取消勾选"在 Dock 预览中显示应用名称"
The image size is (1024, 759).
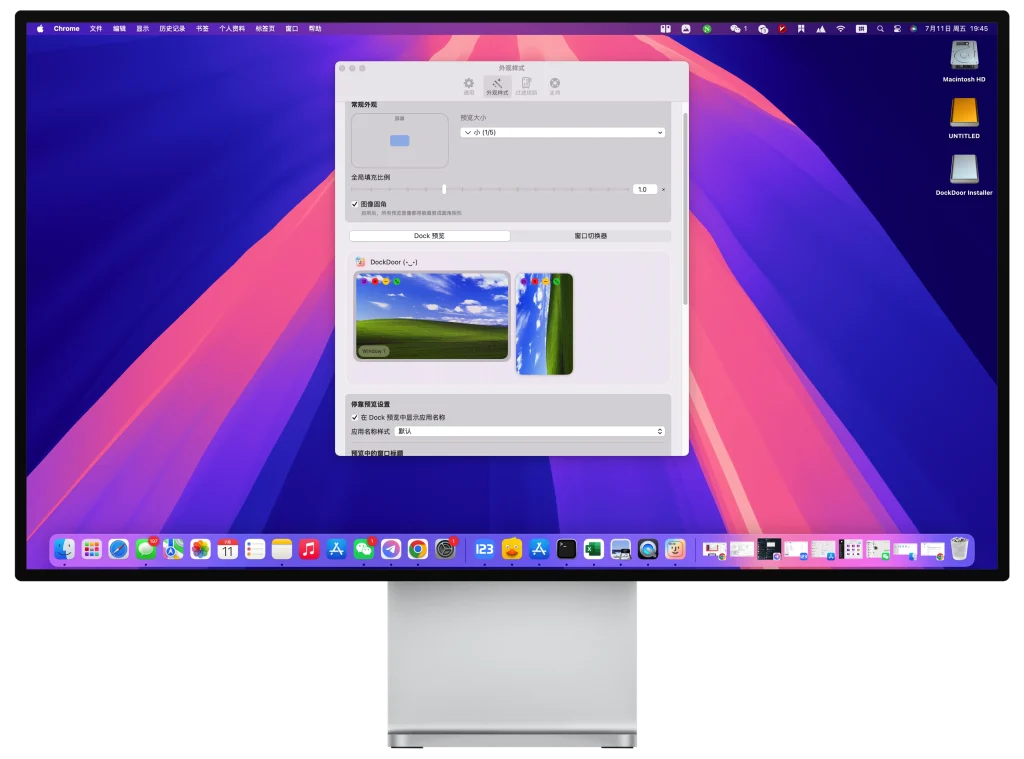355,417
